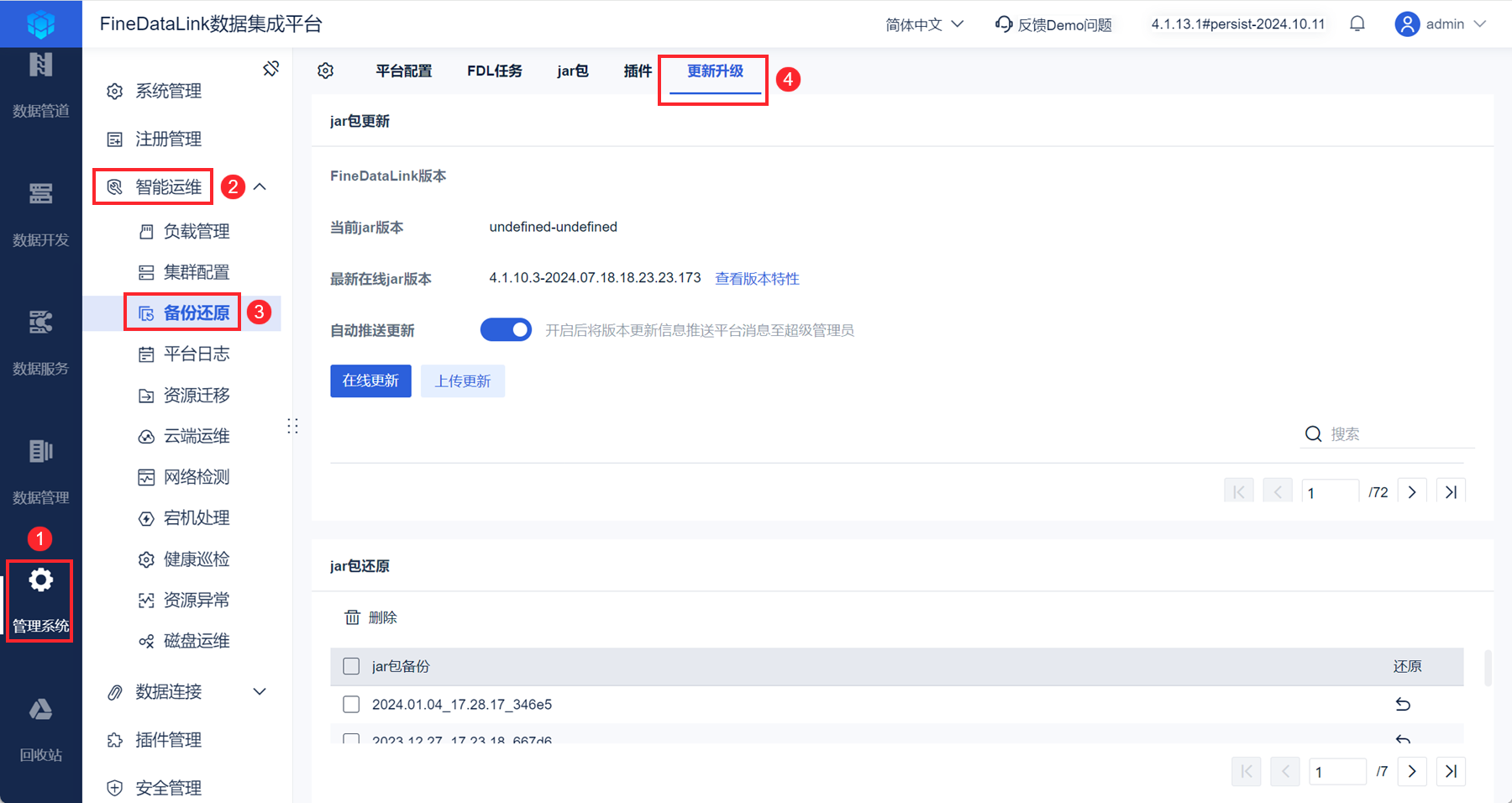The image size is (1512, 803).
Task: Open 网络检测 in the sidebar
Action: pos(197,477)
